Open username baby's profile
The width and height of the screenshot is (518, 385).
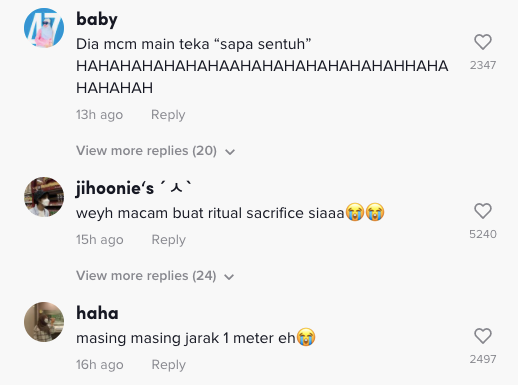click(97, 19)
